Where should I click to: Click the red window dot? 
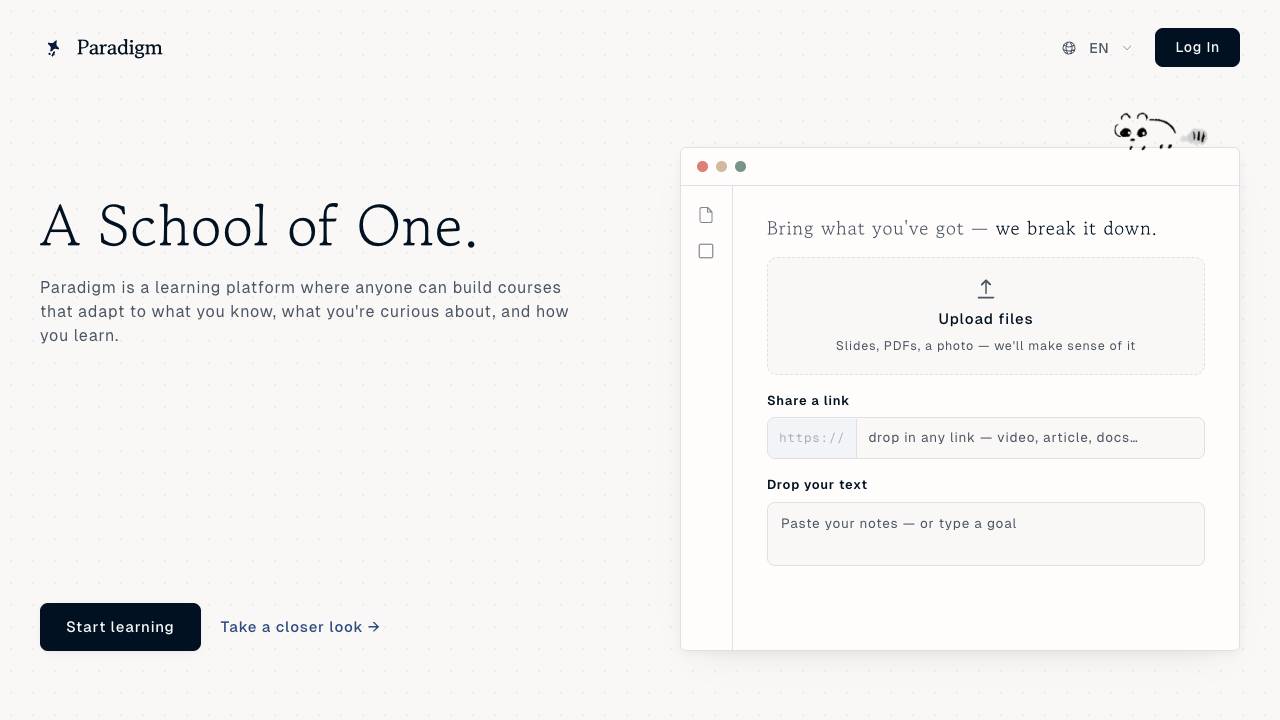(x=703, y=167)
